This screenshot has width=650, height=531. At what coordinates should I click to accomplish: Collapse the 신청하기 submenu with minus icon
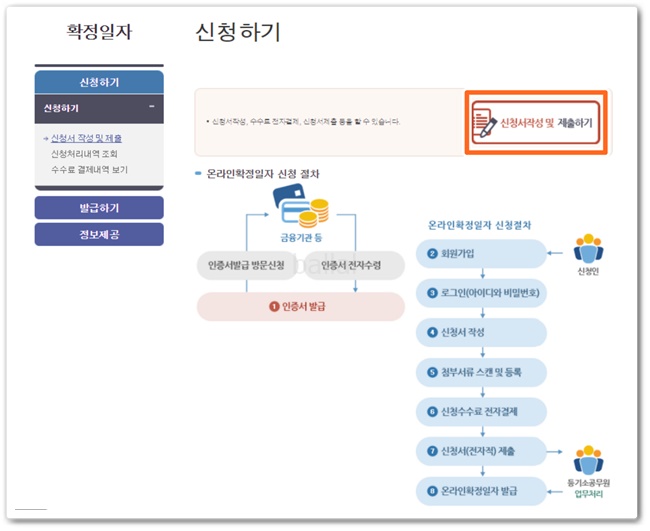point(152,107)
